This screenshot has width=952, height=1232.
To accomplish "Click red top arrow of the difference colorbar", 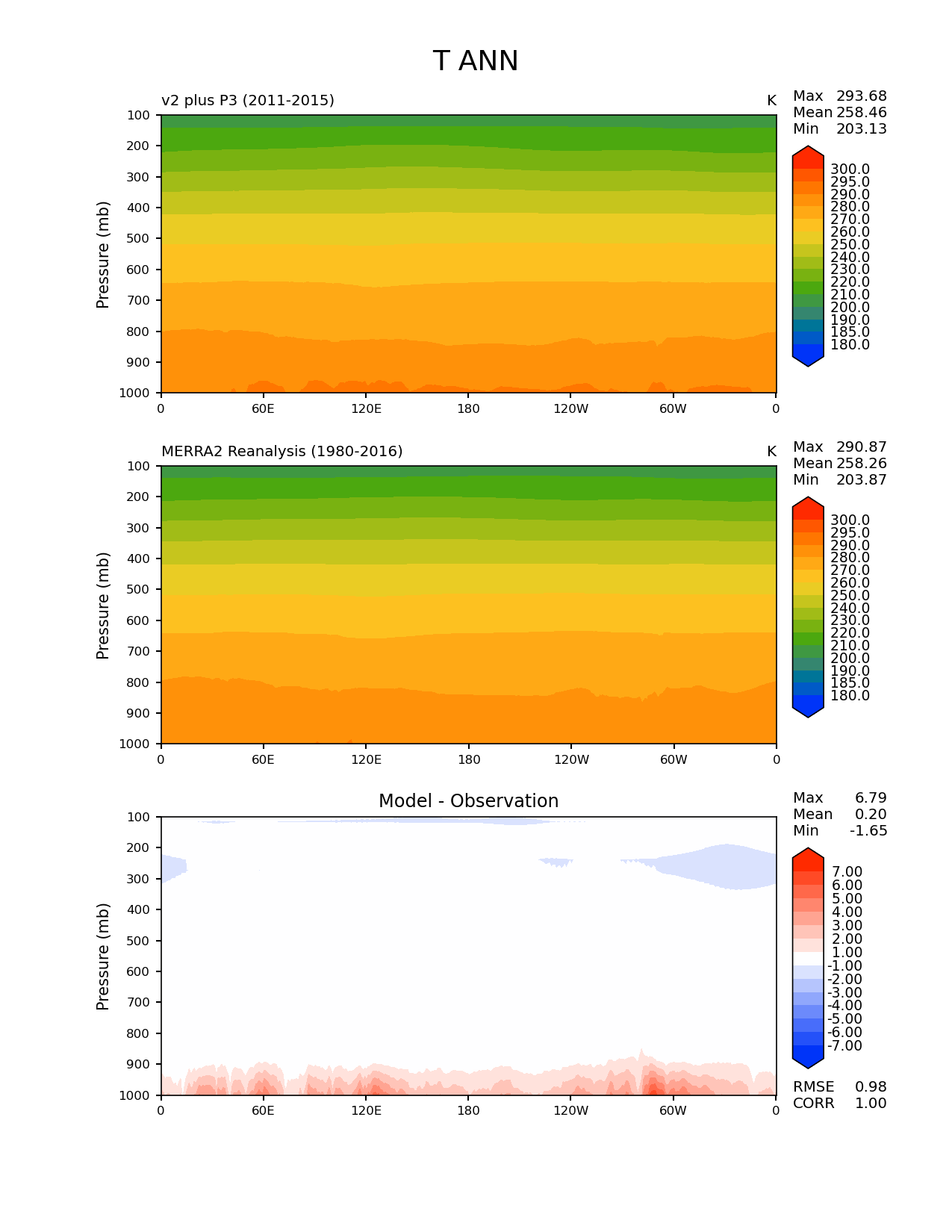I will [807, 859].
